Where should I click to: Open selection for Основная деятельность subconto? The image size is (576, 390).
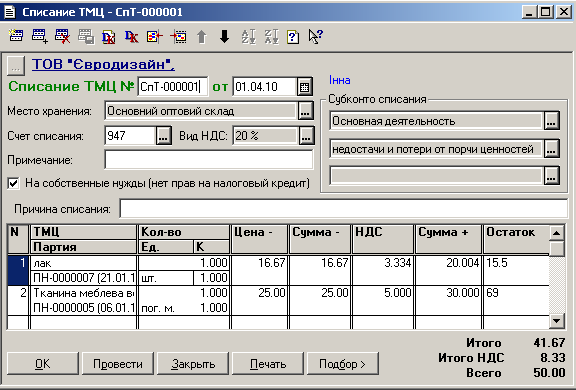(x=551, y=121)
